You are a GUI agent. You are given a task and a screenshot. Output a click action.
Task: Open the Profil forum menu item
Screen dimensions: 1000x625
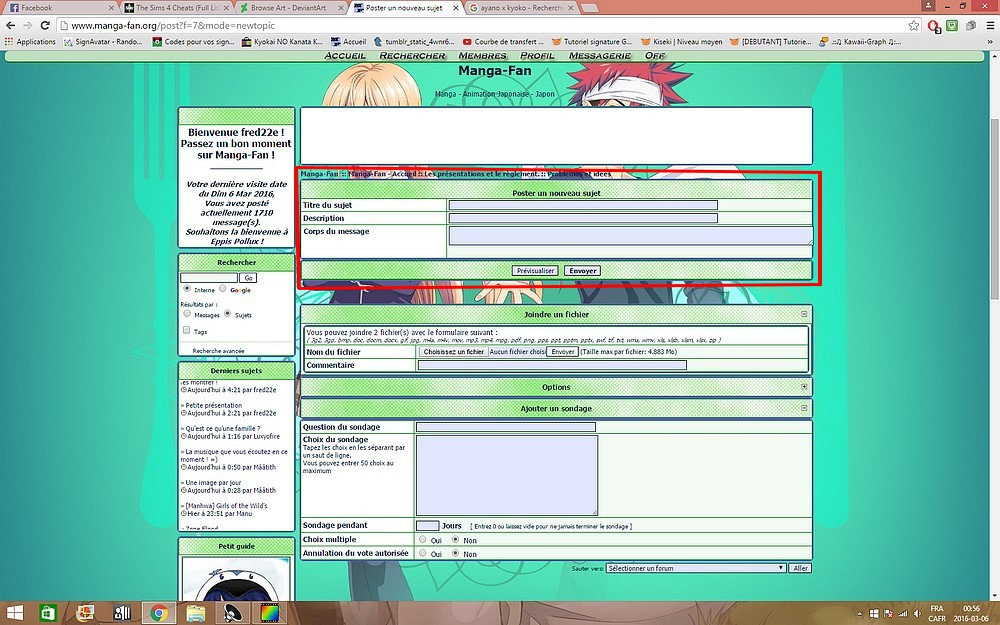click(537, 55)
